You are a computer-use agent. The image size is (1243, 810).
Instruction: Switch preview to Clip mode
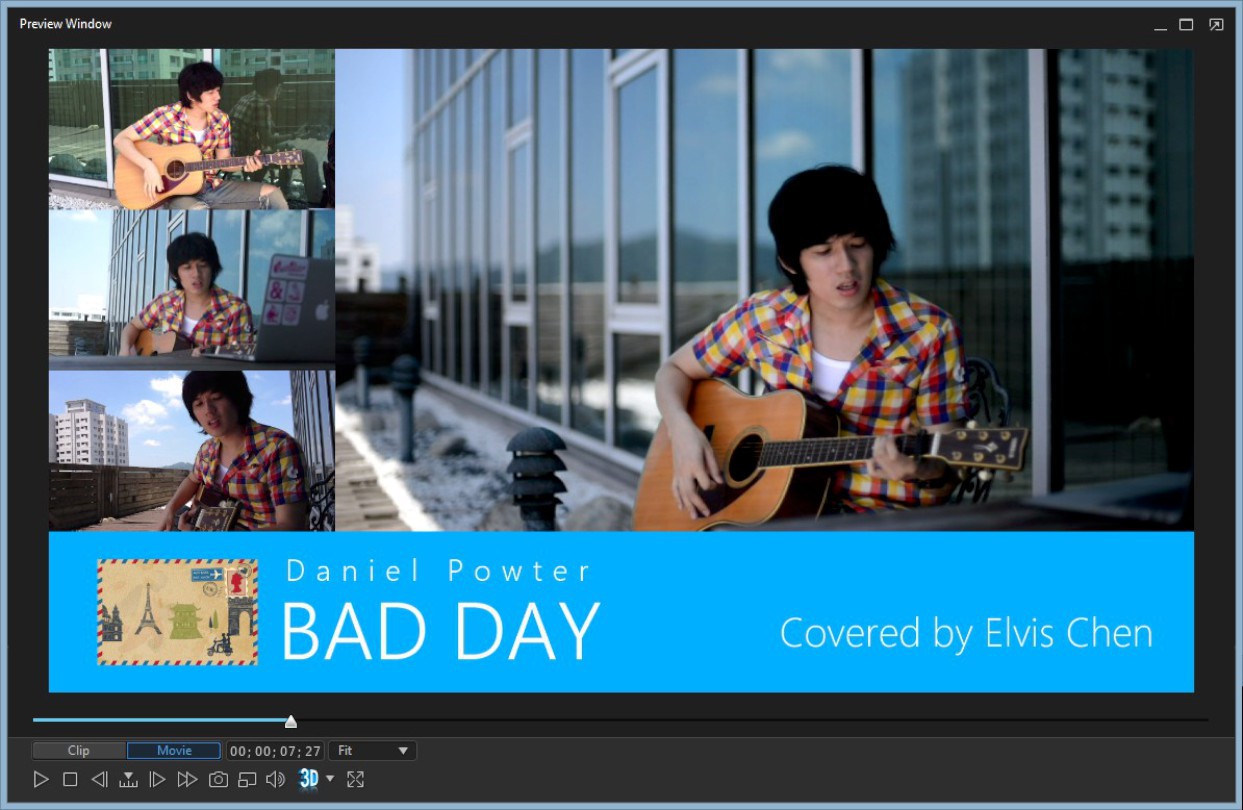(x=79, y=751)
